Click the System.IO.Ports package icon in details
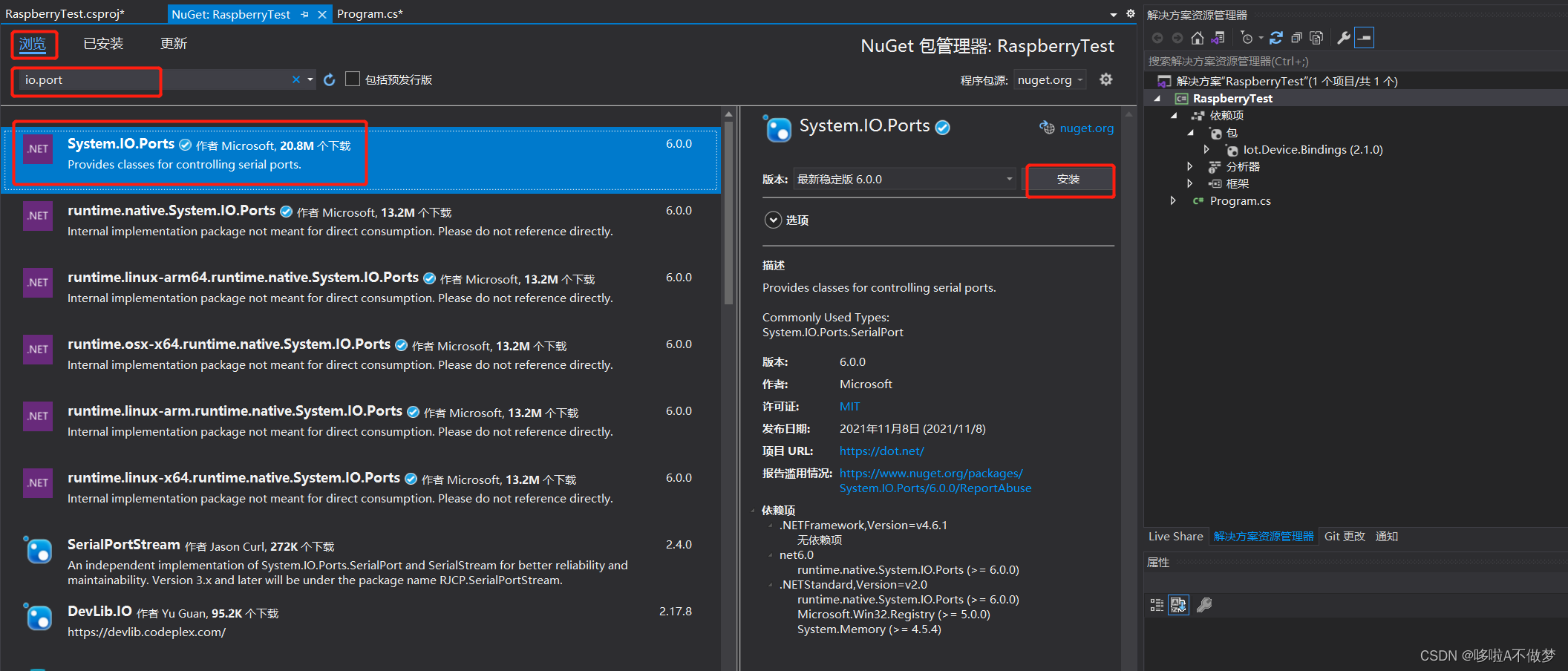 point(777,128)
